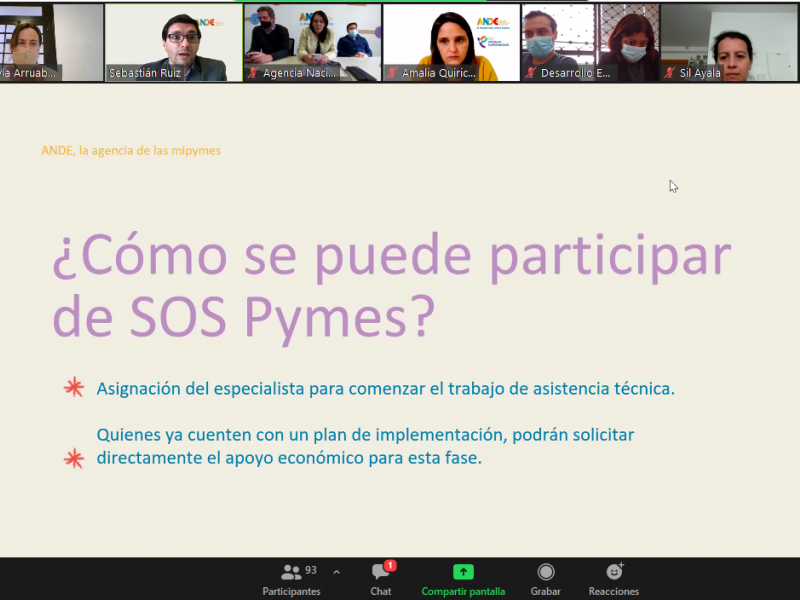Click the green Compartir pantalla icon
The image size is (800, 600).
tap(463, 572)
